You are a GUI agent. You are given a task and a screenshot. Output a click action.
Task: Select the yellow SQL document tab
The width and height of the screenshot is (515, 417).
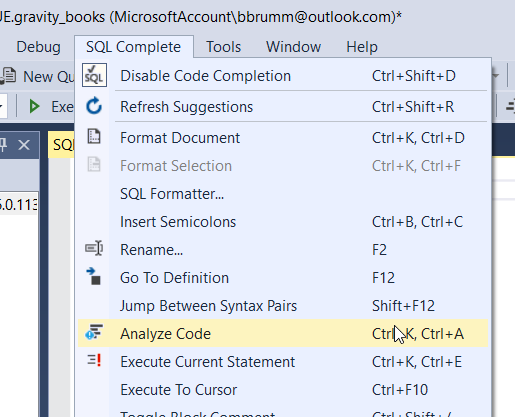point(62,145)
